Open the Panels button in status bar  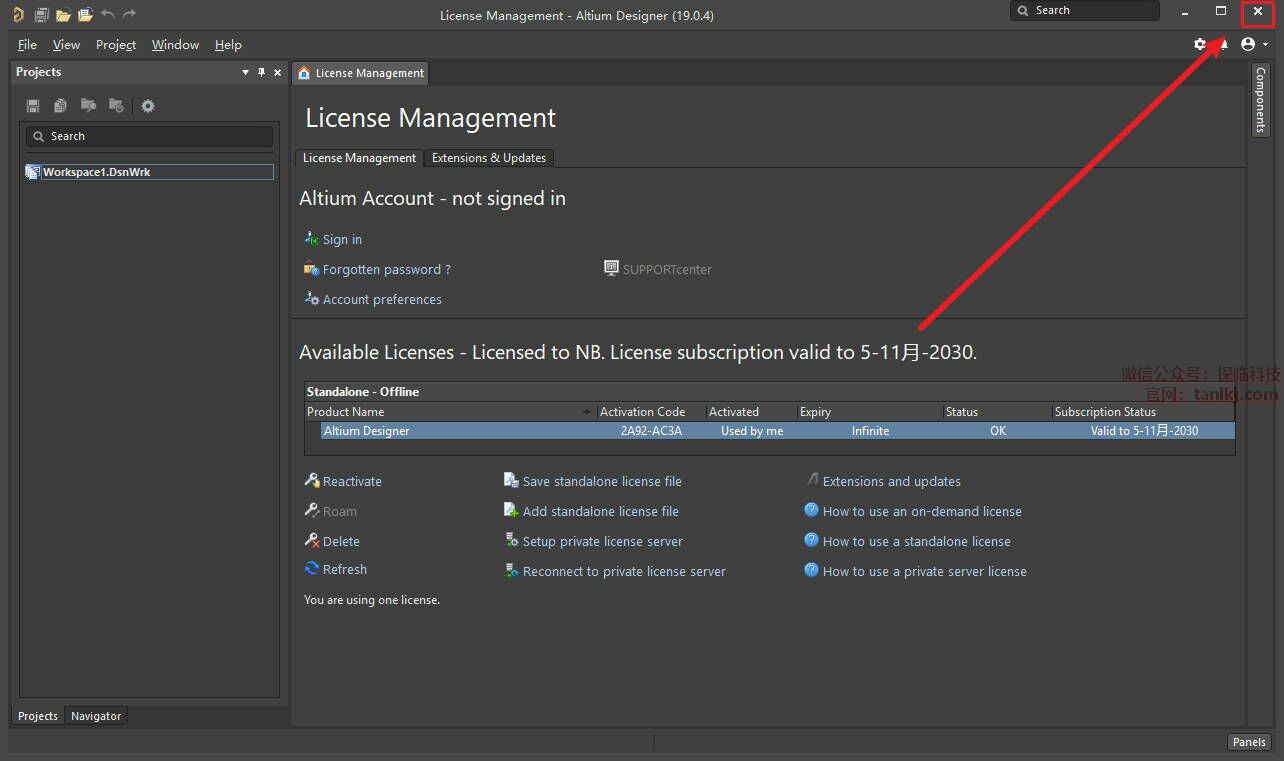(1249, 742)
